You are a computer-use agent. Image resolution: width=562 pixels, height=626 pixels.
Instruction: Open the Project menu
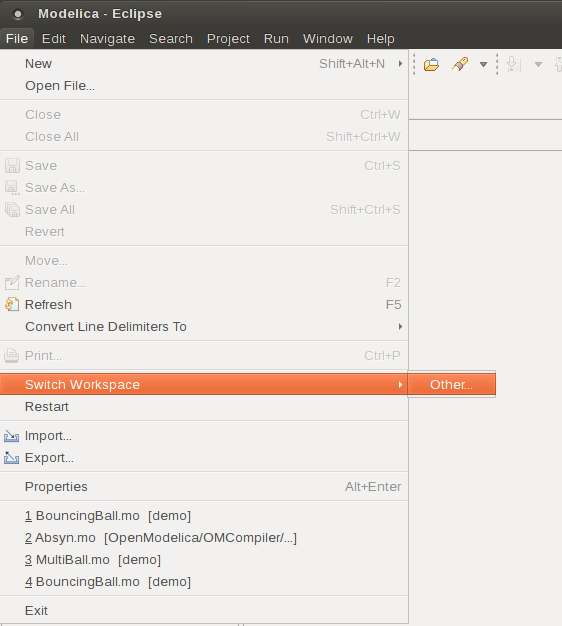228,39
